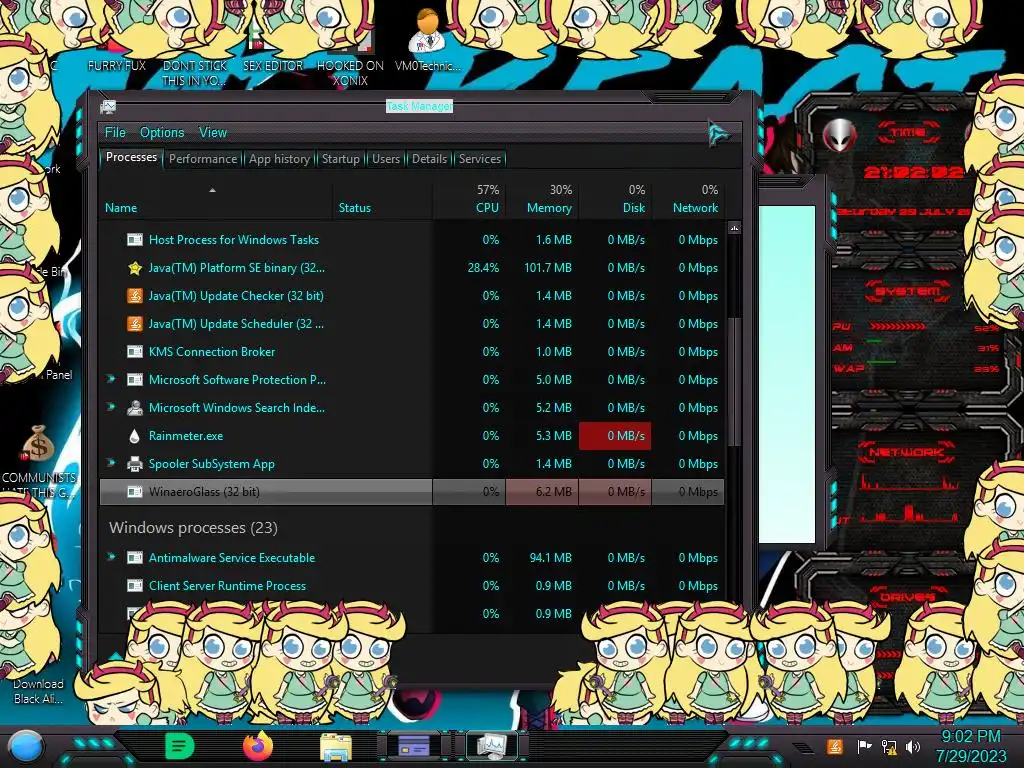Click the red 0 MB/s Rainmeter disk cell

(x=615, y=436)
